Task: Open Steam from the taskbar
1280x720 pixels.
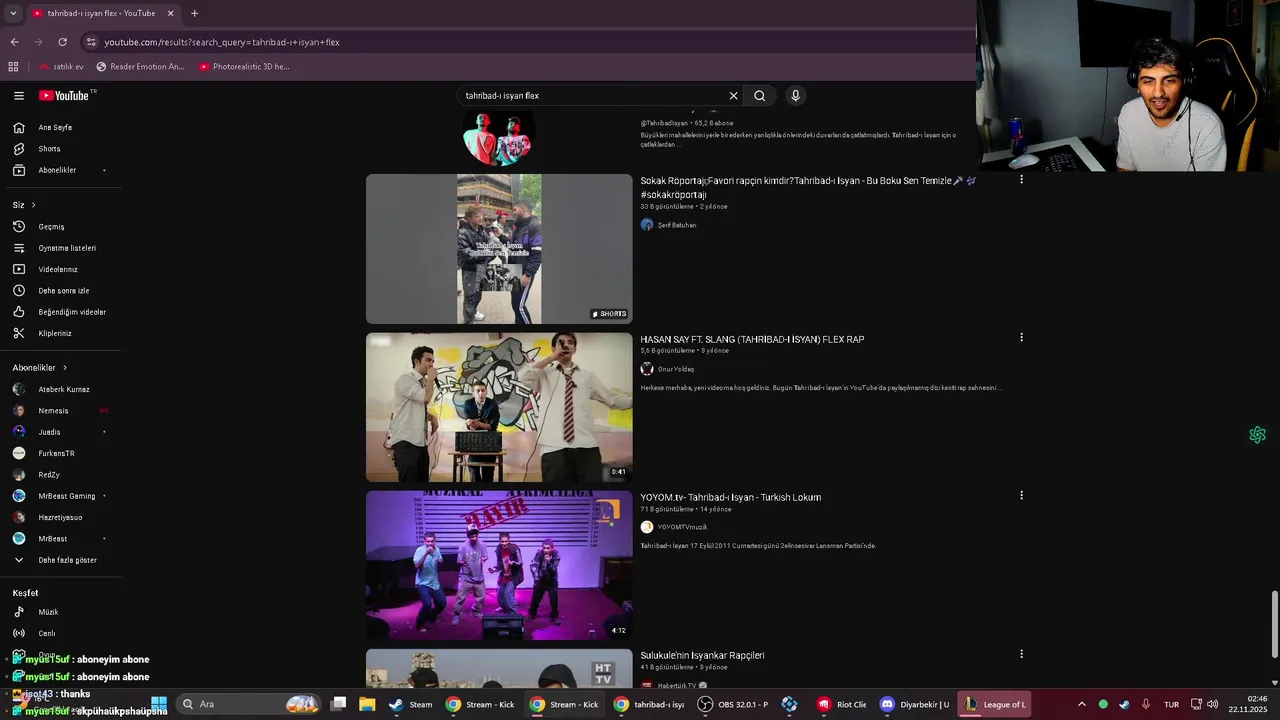Action: click(x=410, y=704)
